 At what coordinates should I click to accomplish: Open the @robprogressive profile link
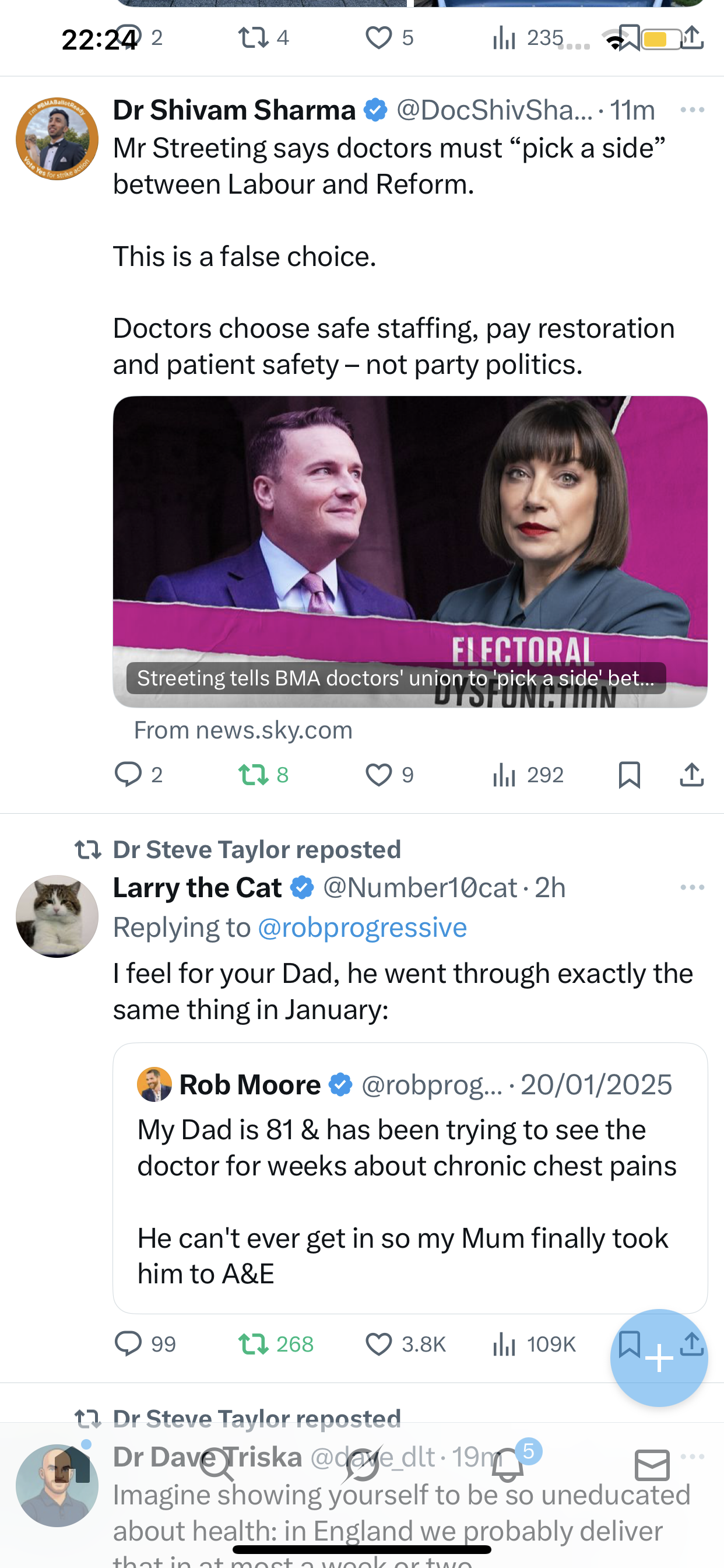point(362,928)
